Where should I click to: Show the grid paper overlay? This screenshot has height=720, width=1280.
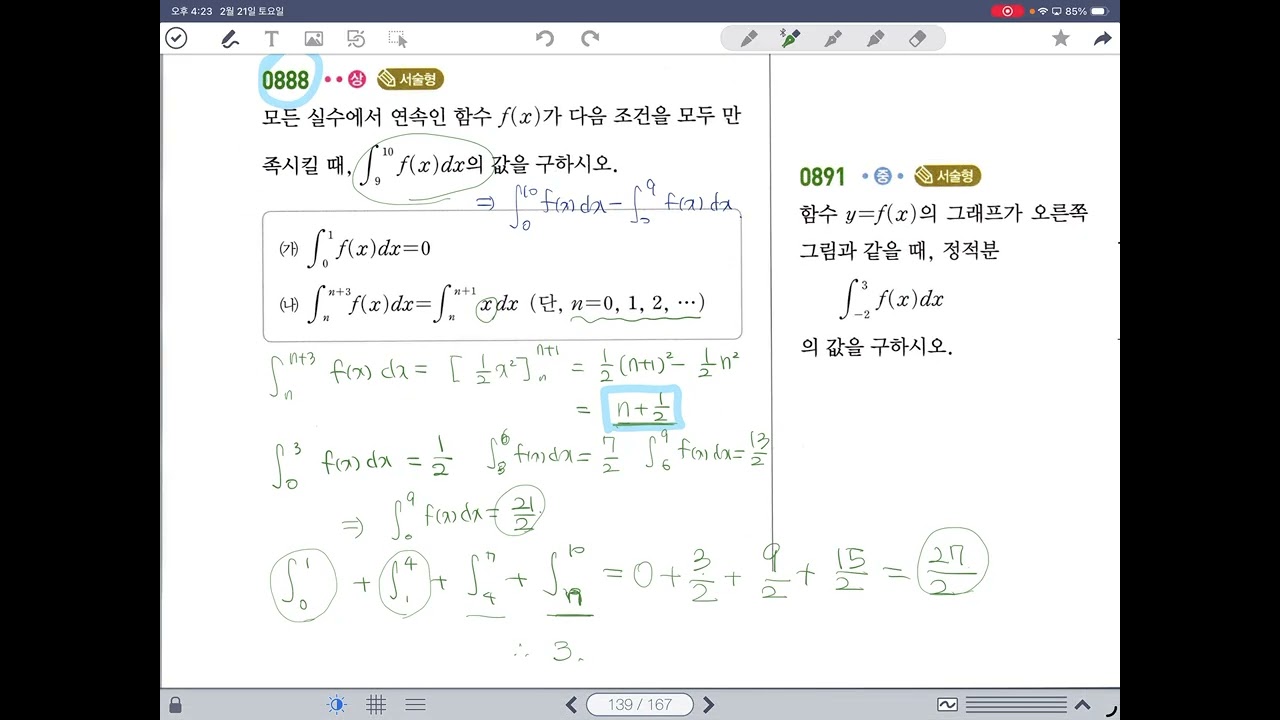(376, 705)
